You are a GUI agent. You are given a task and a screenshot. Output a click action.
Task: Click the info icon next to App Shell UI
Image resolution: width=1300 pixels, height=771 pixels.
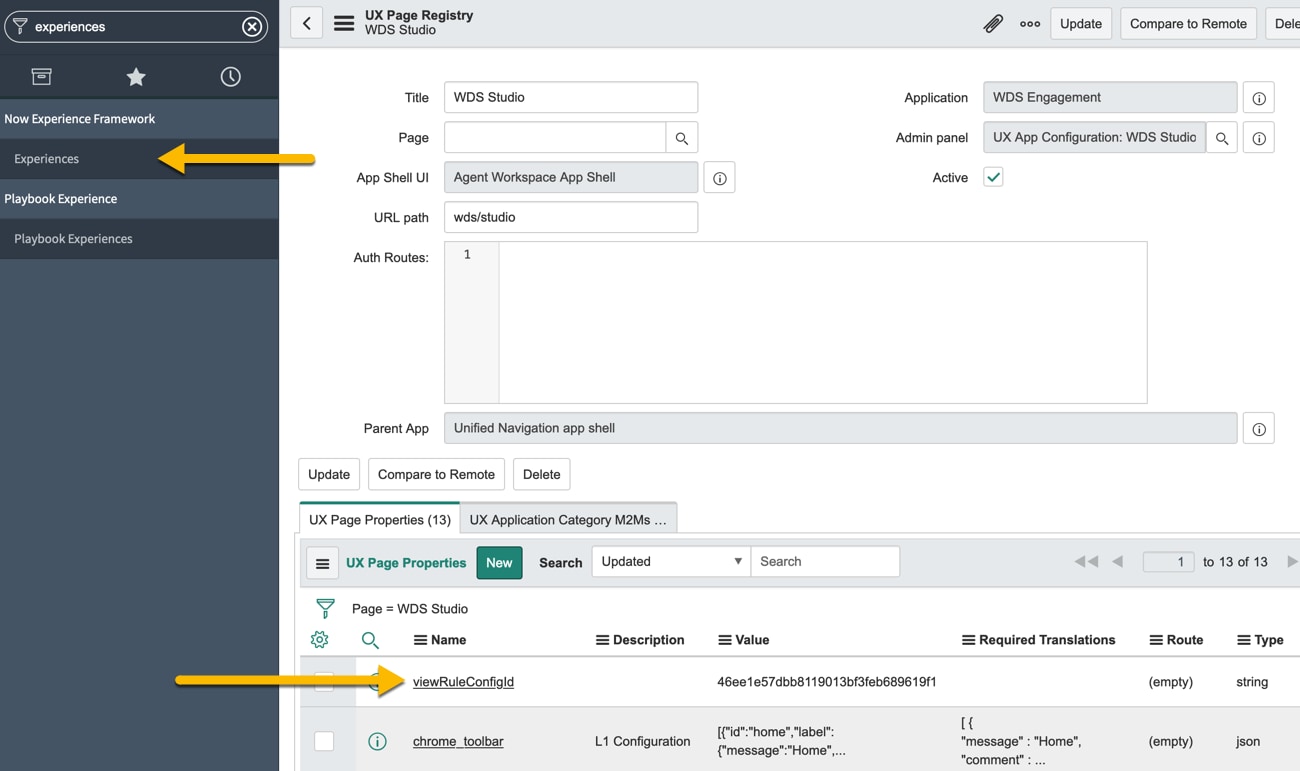(x=718, y=177)
